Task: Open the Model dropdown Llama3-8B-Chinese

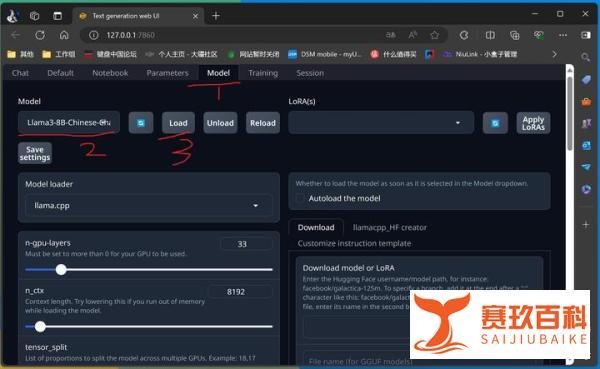Action: click(x=69, y=122)
